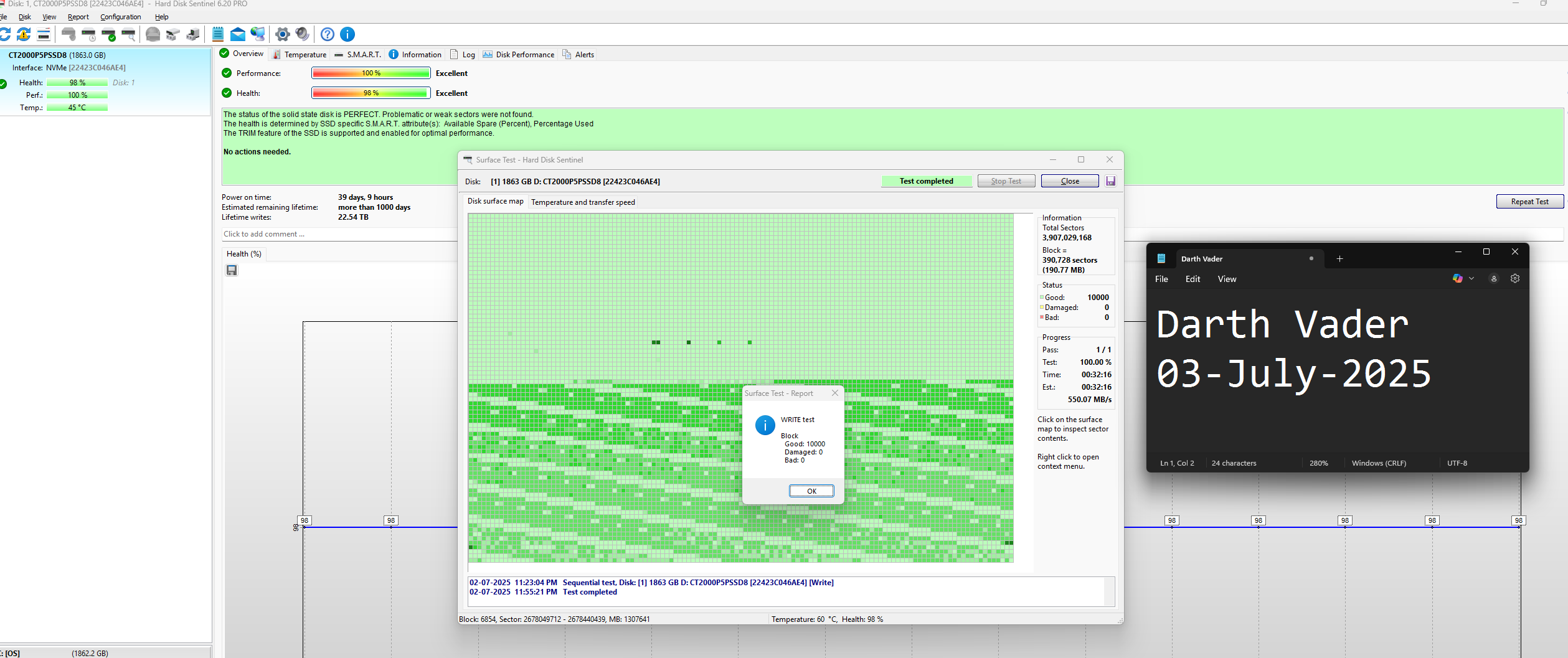Open configuration via the gear toolbar icon
This screenshot has height=658, width=1568.
point(283,34)
